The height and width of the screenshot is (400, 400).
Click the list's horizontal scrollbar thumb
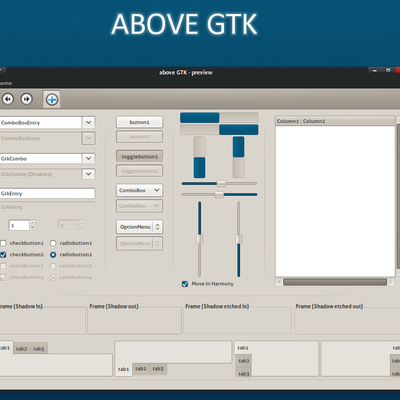click(x=335, y=282)
